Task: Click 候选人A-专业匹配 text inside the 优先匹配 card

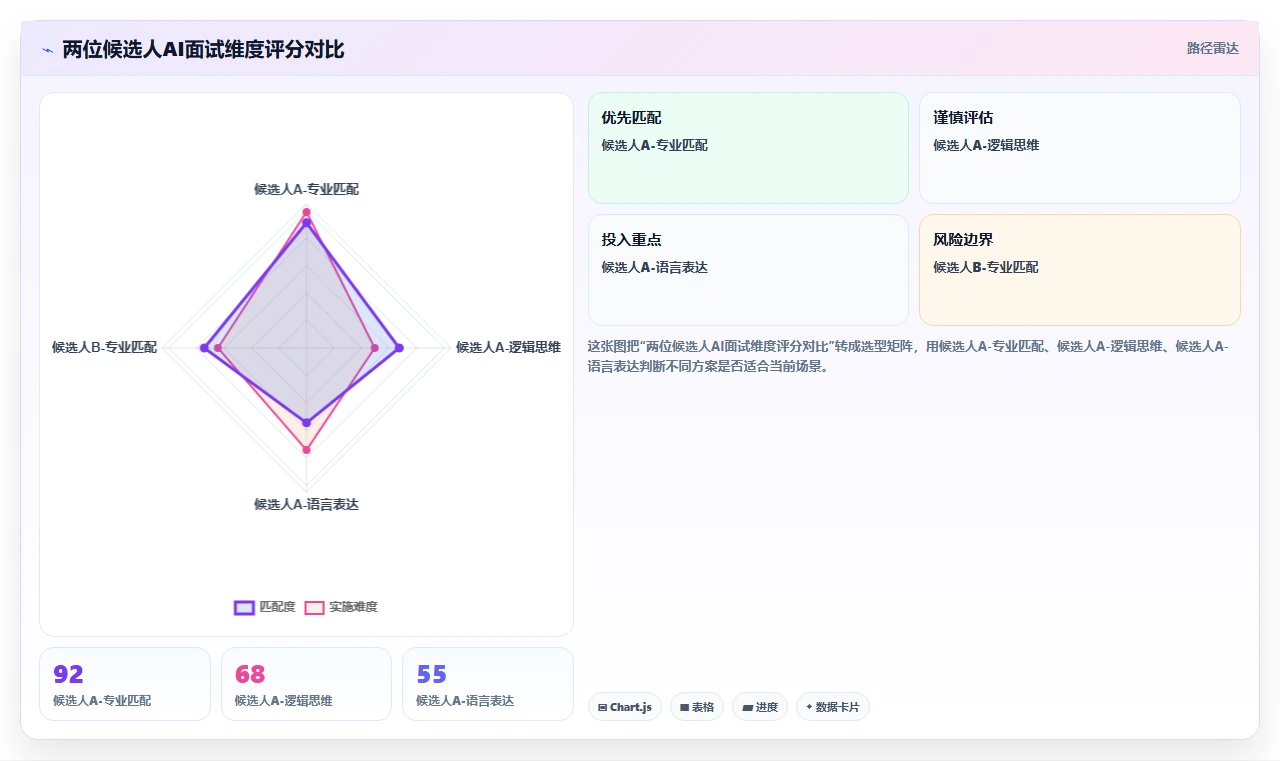Action: click(655, 145)
